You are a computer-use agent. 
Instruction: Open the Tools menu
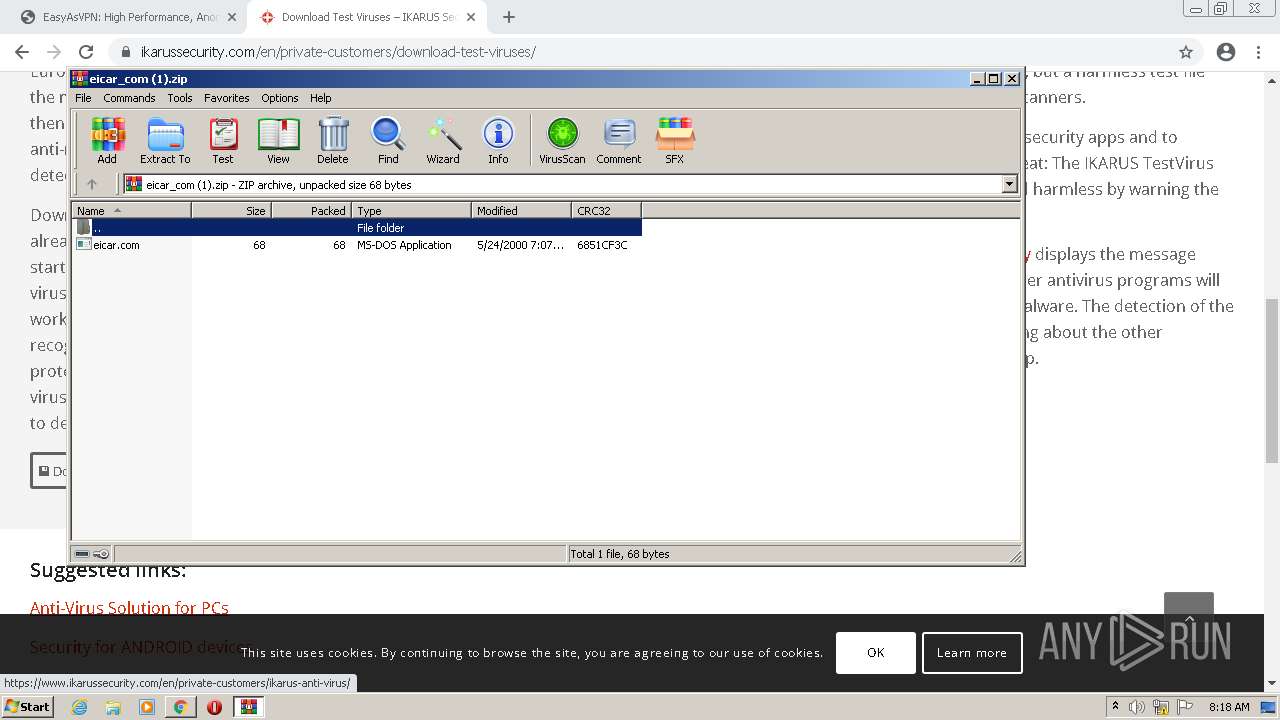(x=180, y=98)
